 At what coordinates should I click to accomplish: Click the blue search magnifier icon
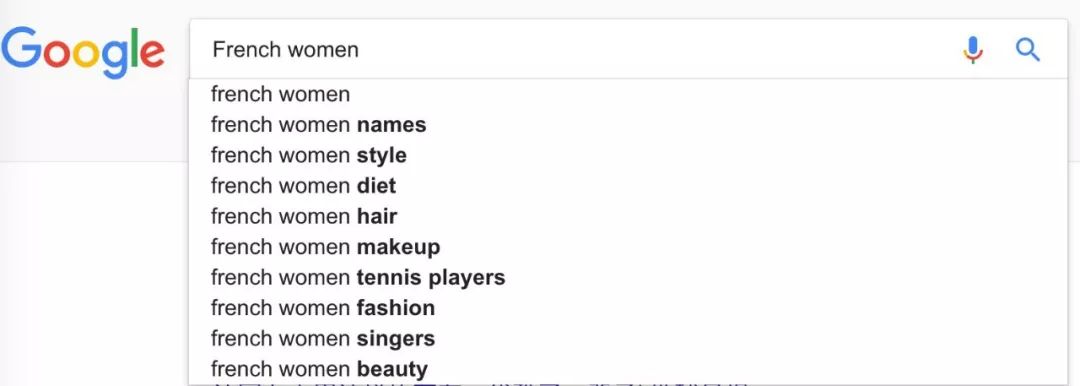point(1028,50)
